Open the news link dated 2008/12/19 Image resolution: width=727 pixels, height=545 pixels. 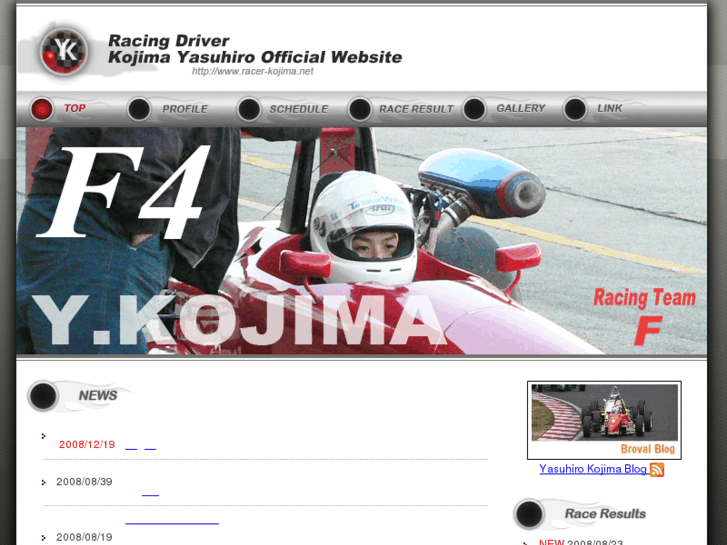(141, 445)
